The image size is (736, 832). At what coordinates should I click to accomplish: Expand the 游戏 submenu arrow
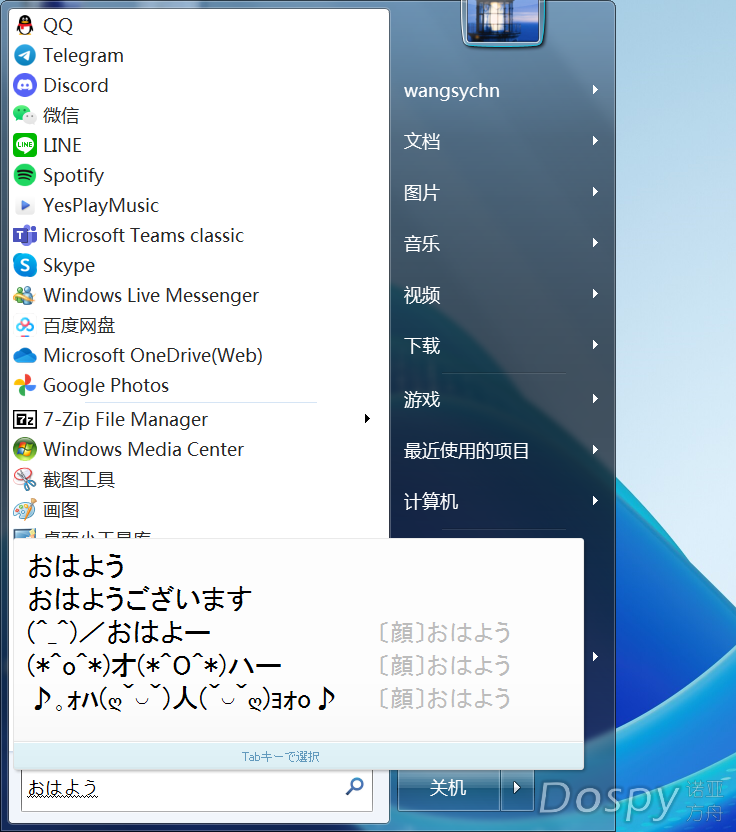595,398
